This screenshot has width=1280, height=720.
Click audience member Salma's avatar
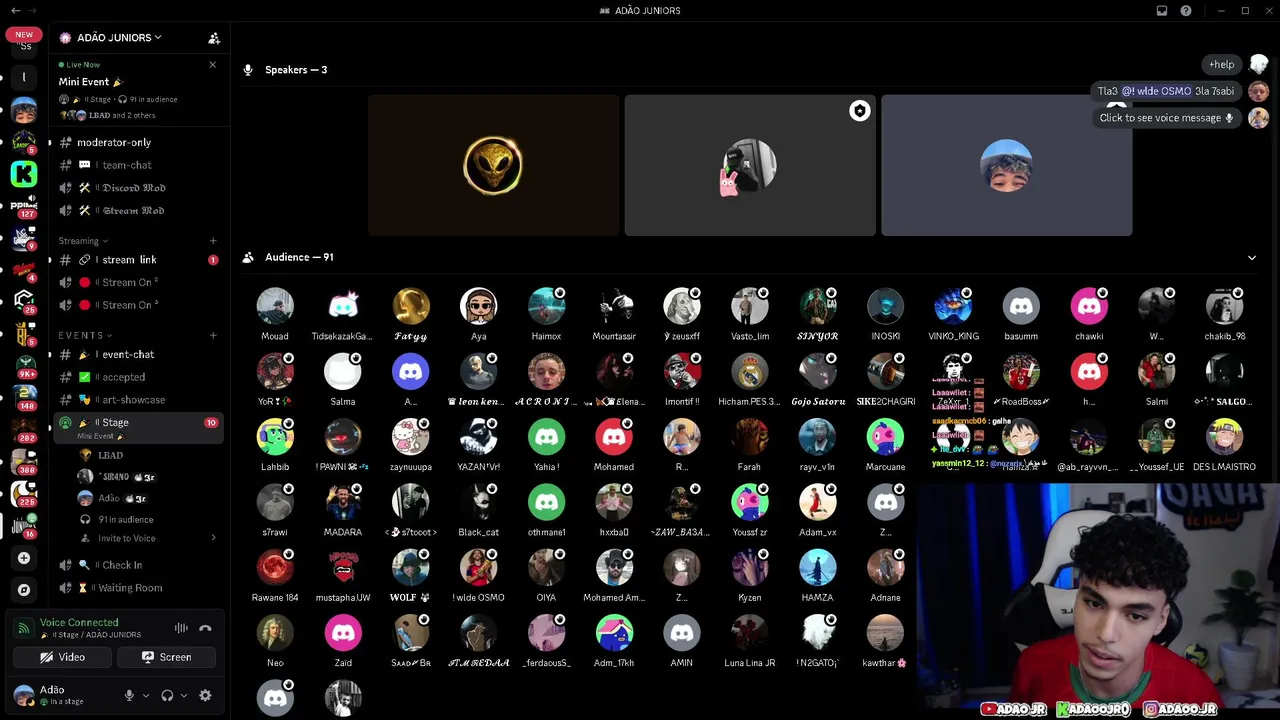point(343,372)
